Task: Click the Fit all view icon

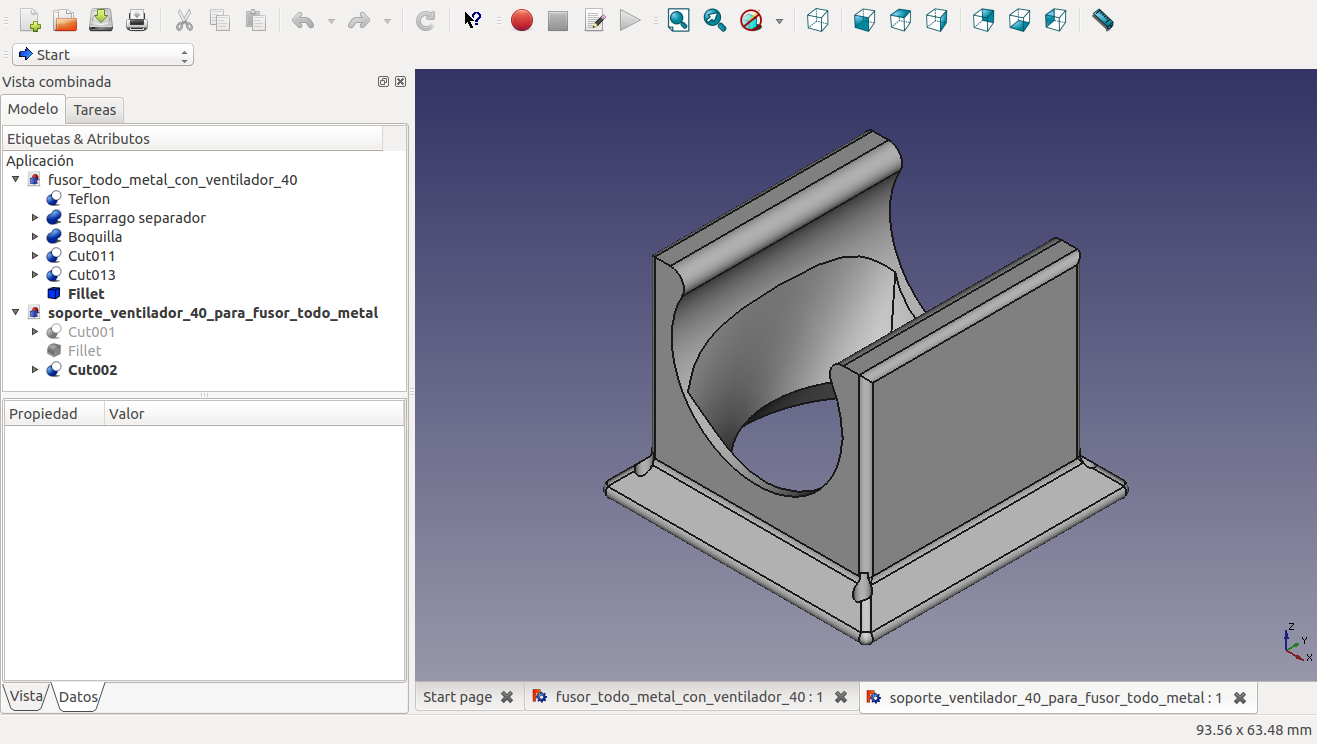Action: [x=679, y=20]
